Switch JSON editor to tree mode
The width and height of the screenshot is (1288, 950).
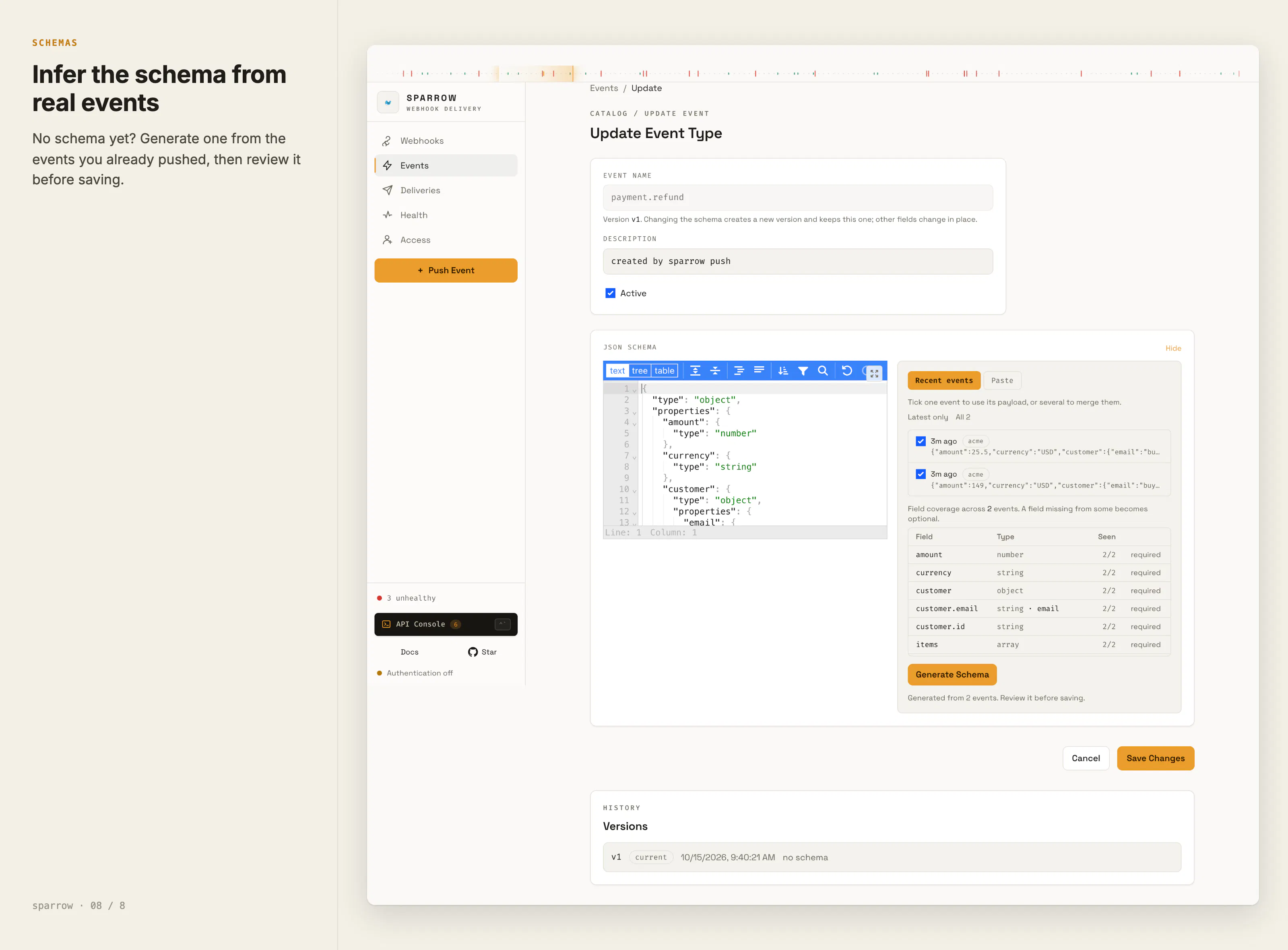click(x=640, y=371)
